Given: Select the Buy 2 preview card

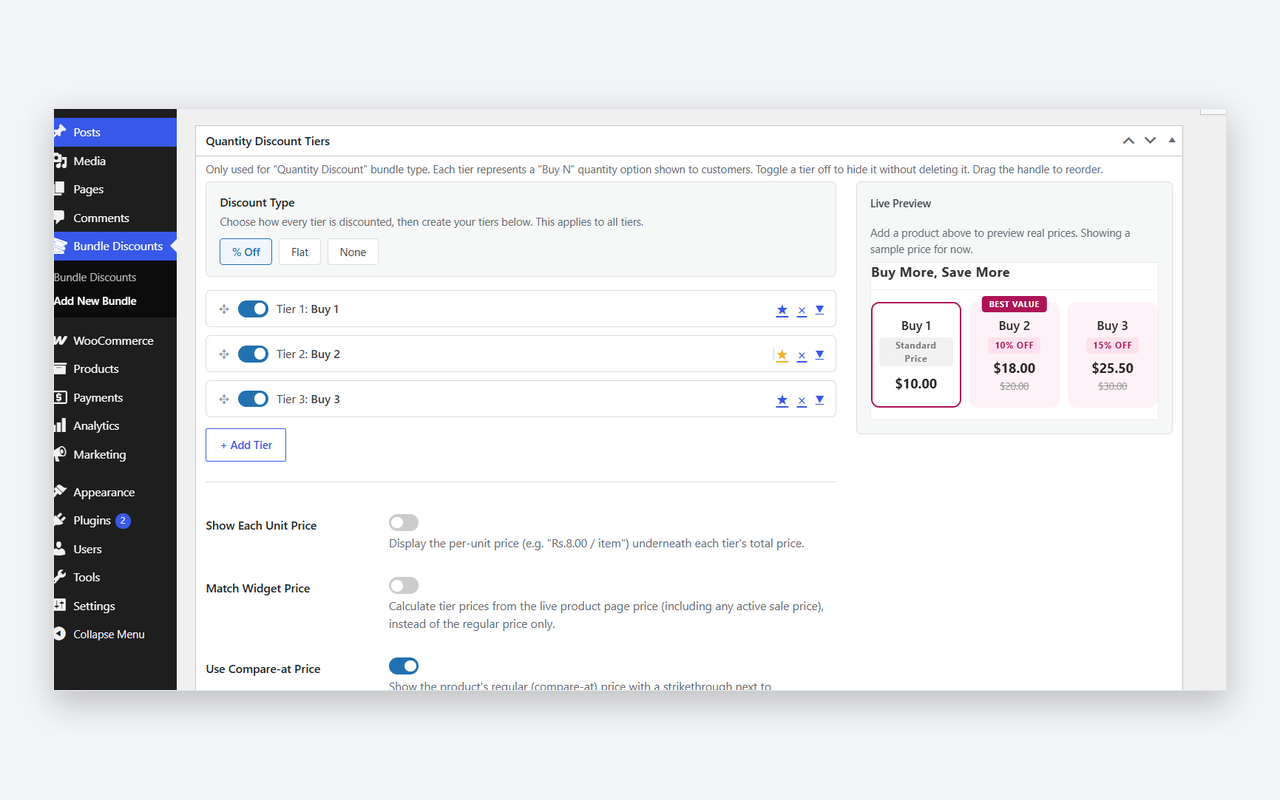Looking at the screenshot, I should tap(1014, 355).
